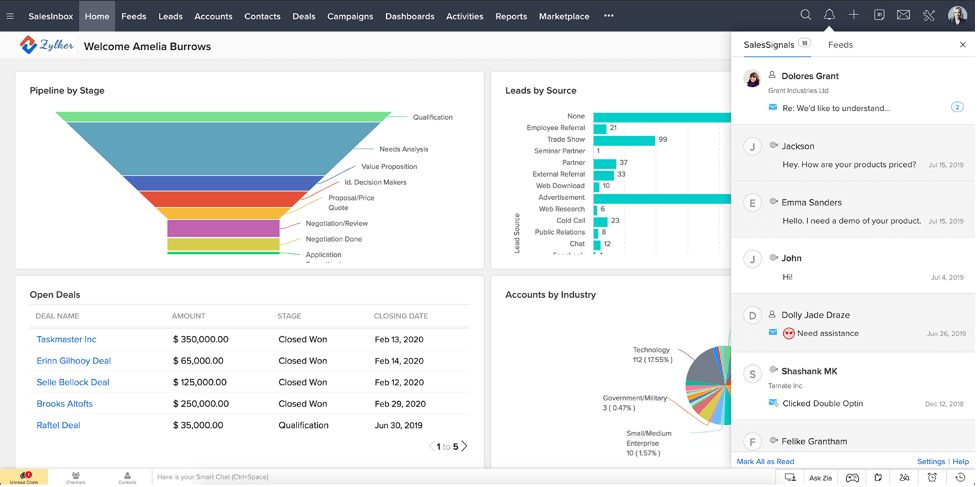The image size is (977, 487).
Task: Click the gray Technology pie slice
Action: point(707,365)
